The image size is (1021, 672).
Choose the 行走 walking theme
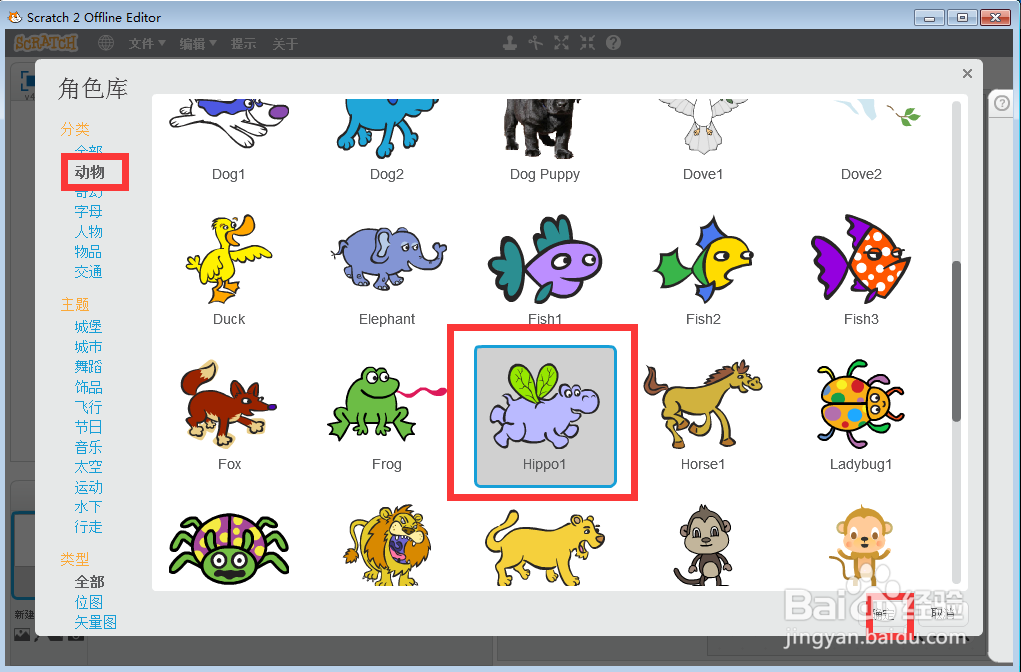click(x=88, y=527)
